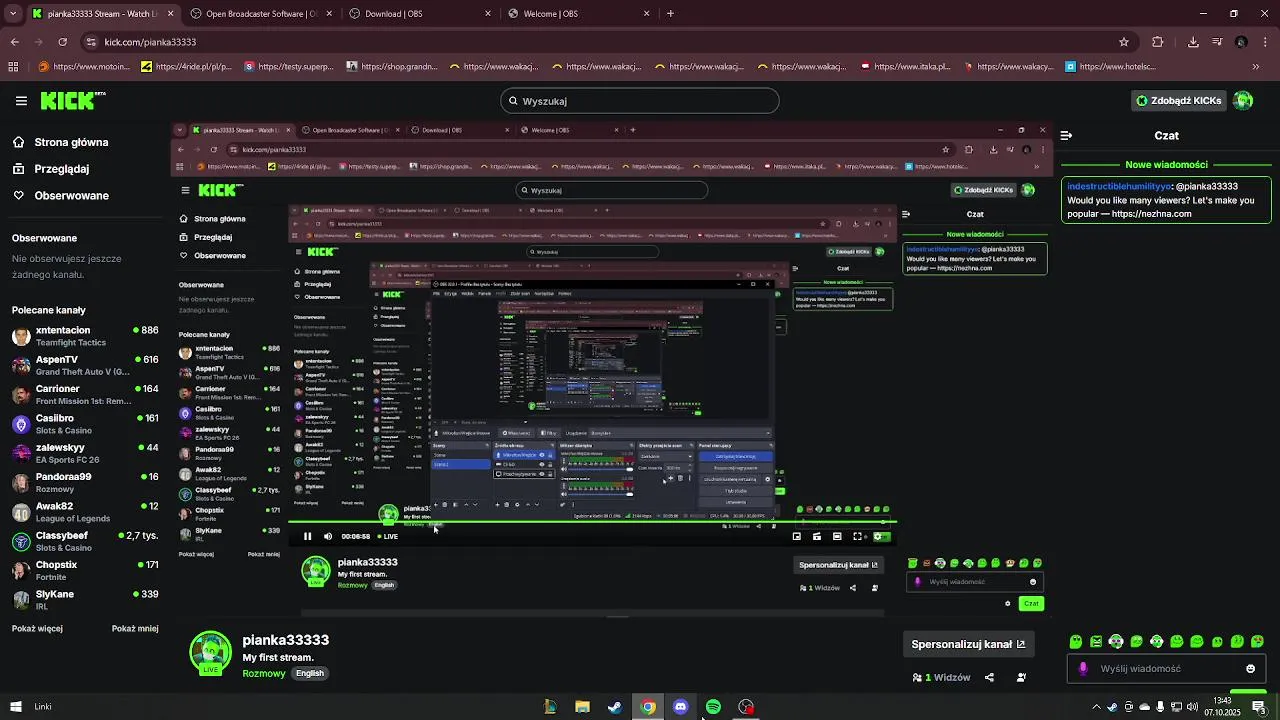This screenshot has width=1280, height=720.
Task: Open the Kick account avatar menu
Action: point(1243,100)
